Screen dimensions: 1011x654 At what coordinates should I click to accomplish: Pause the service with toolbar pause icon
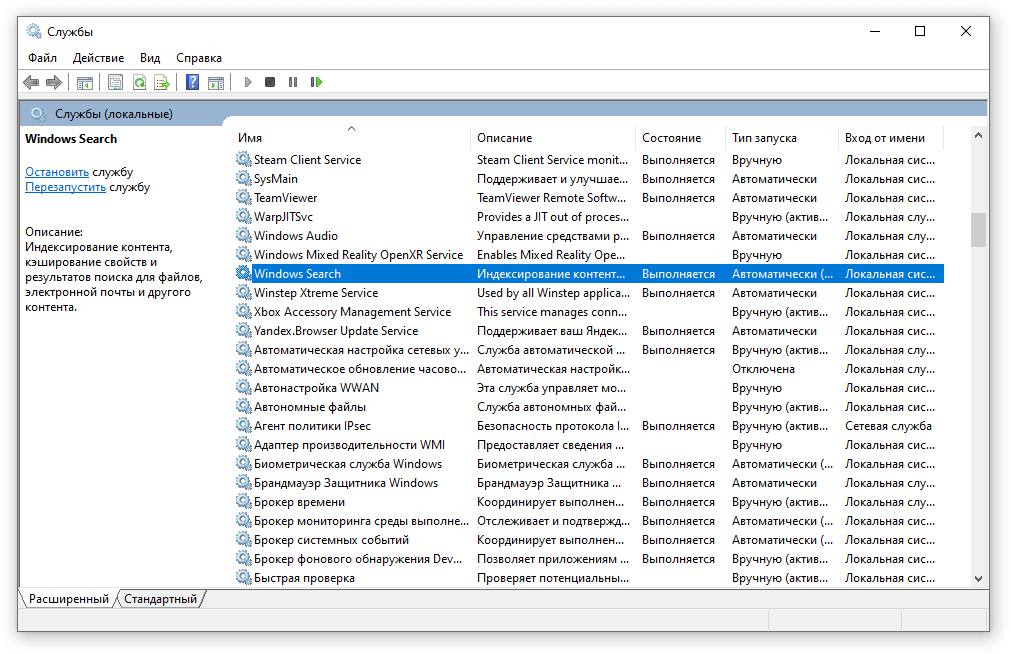[x=293, y=82]
